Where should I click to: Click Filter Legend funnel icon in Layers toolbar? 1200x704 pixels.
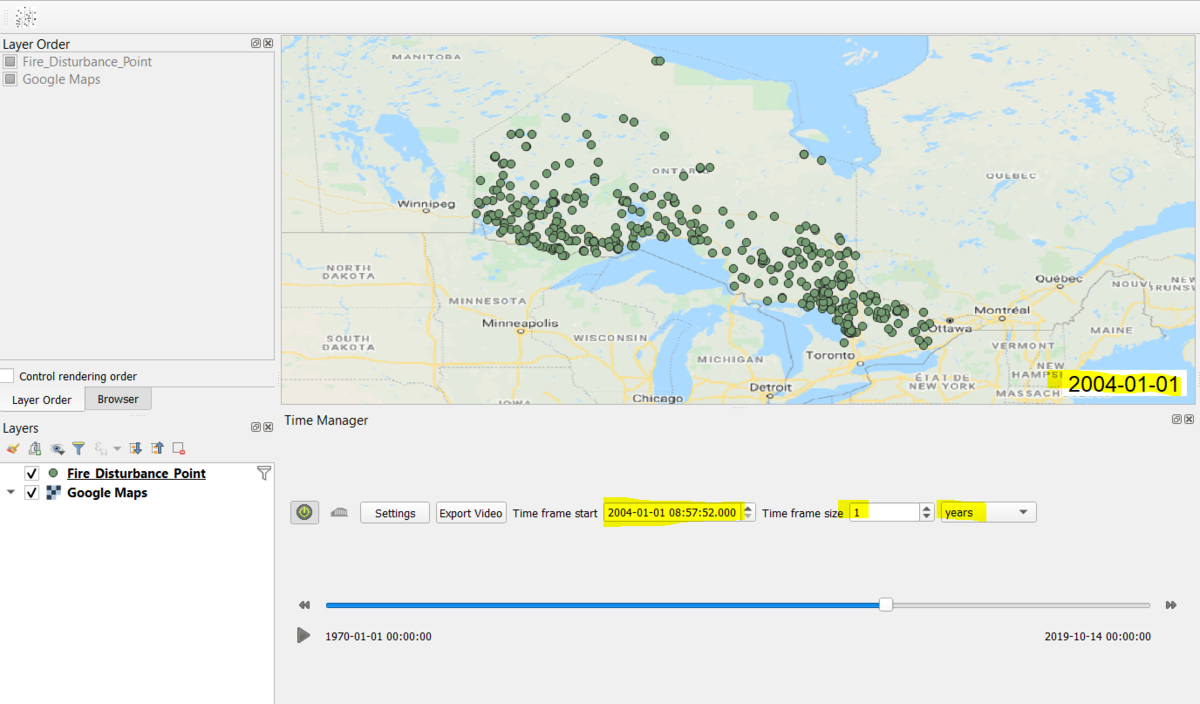coord(78,449)
